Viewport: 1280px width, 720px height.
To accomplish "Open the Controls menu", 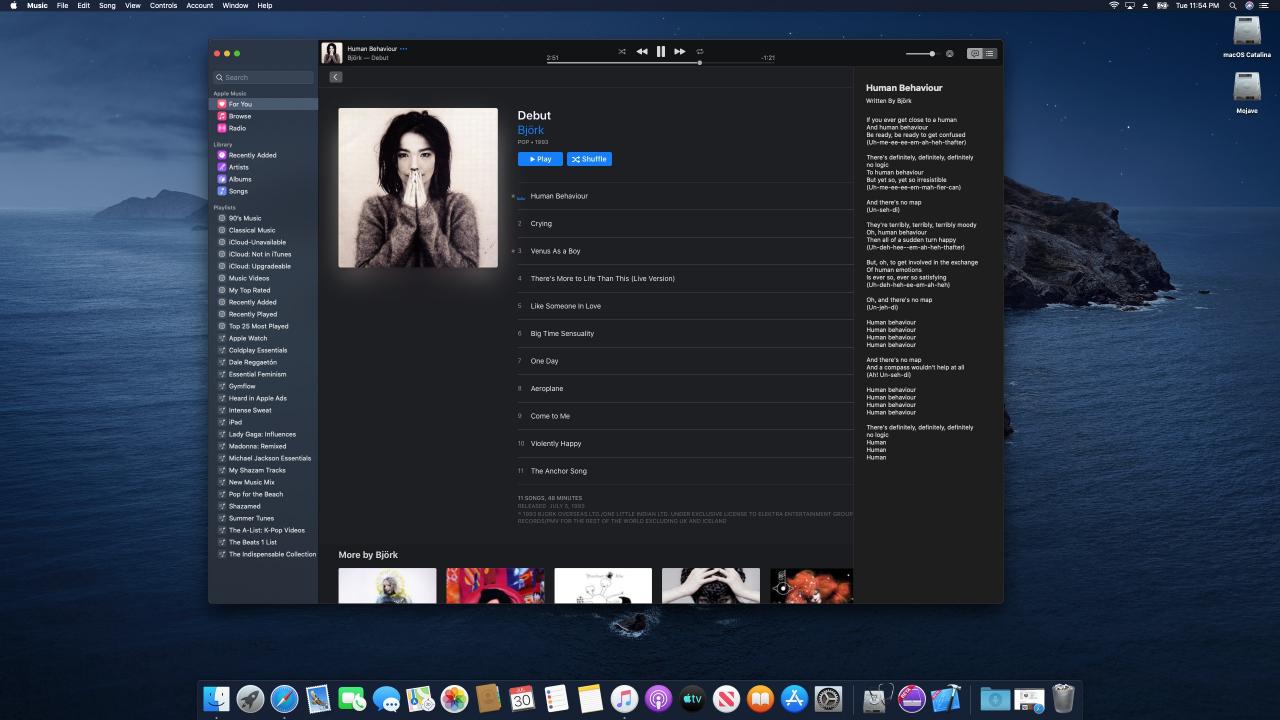I will pyautogui.click(x=163, y=5).
